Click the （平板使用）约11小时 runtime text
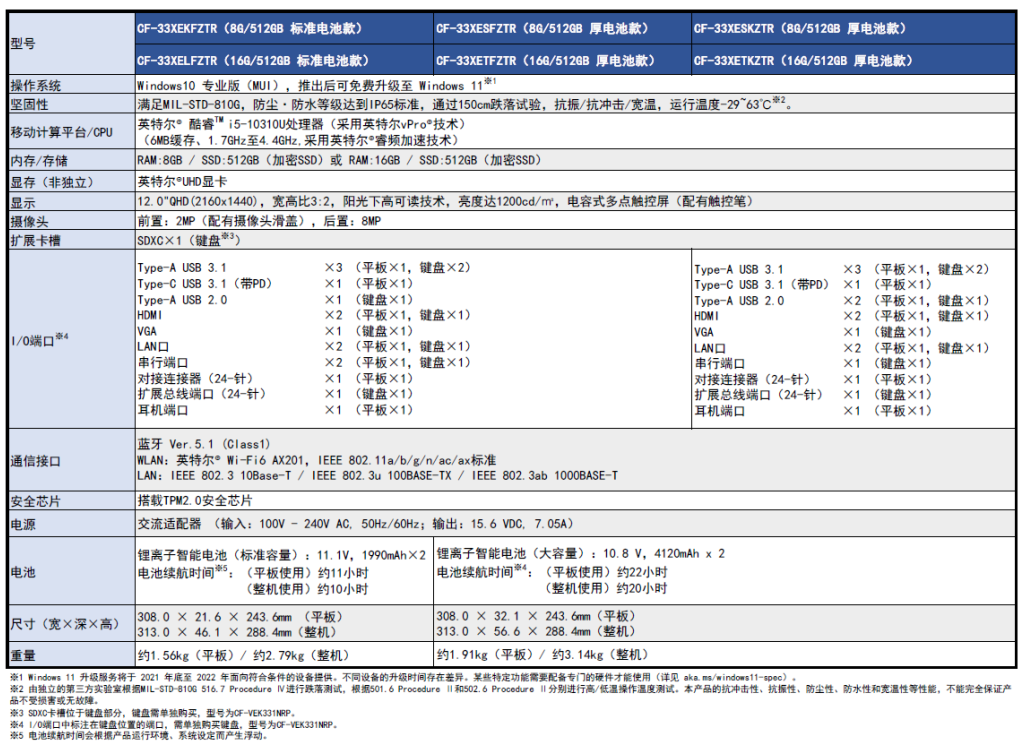This screenshot has height=745, width=1025. (x=307, y=573)
